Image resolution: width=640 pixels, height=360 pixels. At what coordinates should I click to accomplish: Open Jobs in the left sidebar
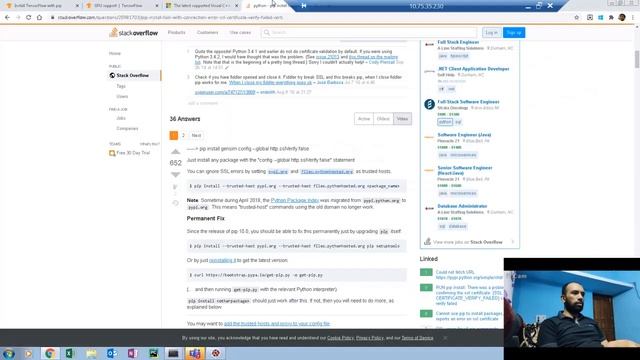pyautogui.click(x=121, y=118)
